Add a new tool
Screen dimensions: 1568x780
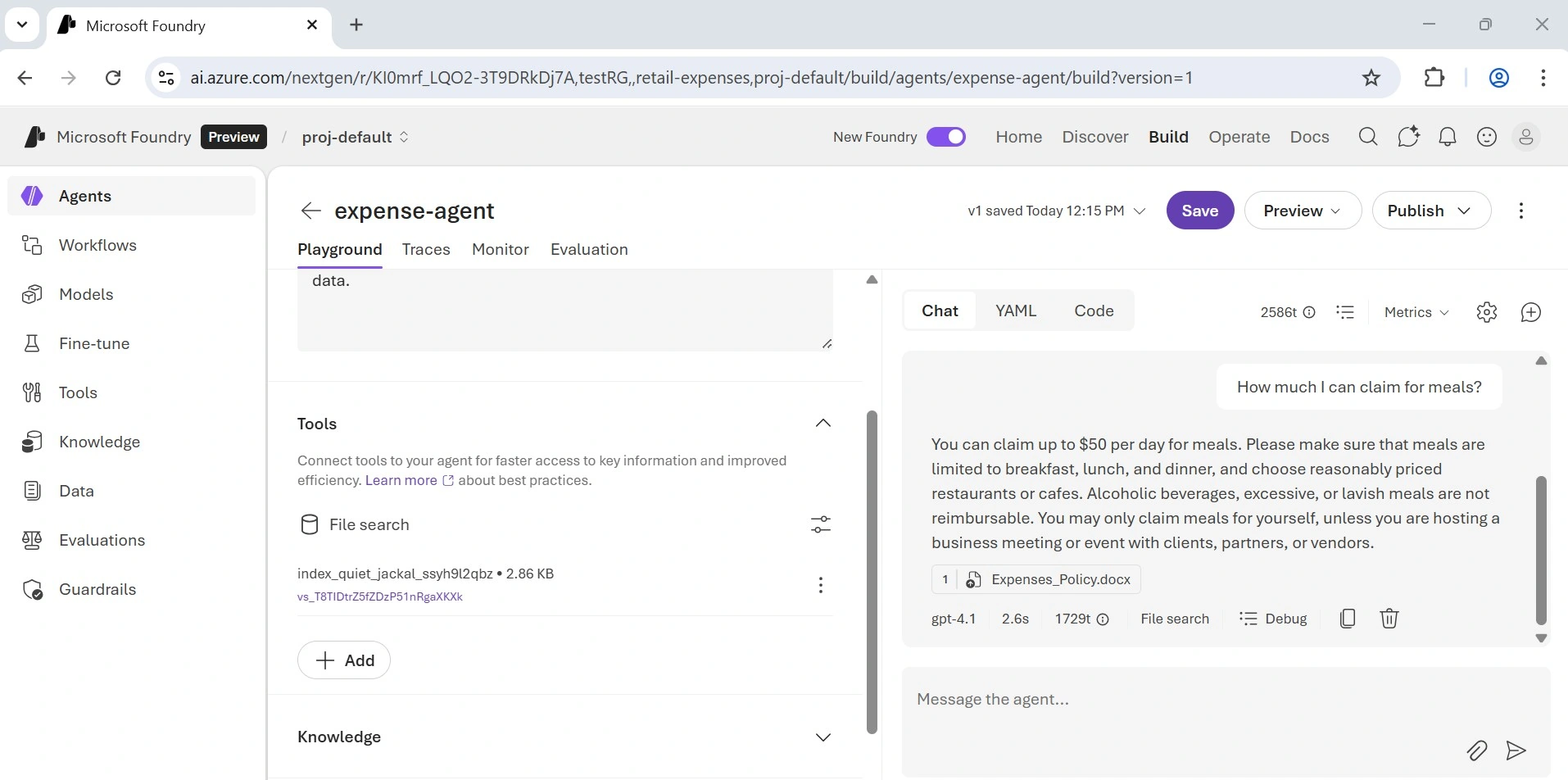tap(344, 660)
